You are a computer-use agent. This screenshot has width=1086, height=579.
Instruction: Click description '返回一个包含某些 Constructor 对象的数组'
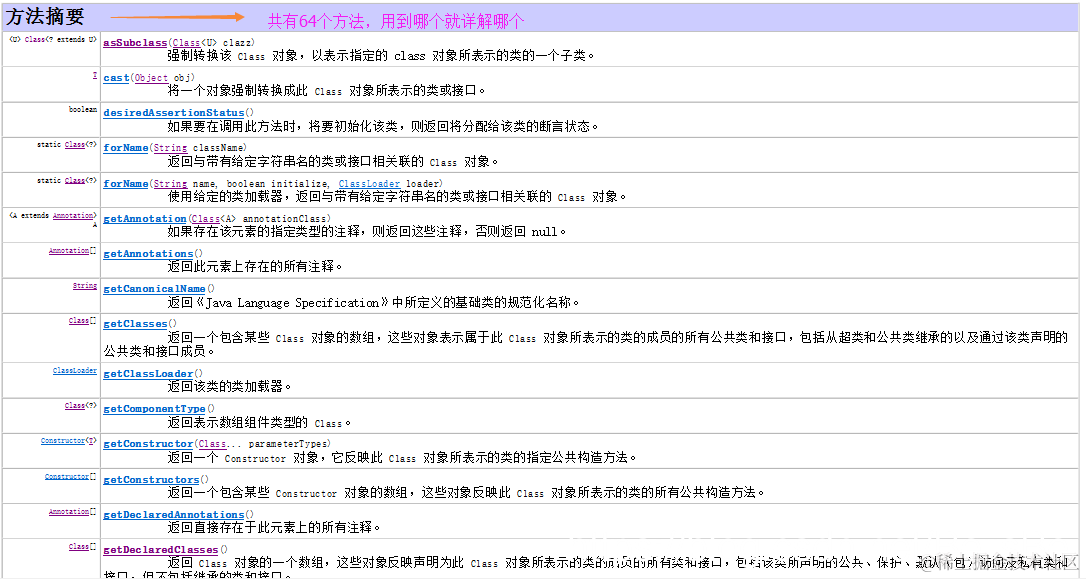pyautogui.click(x=466, y=492)
